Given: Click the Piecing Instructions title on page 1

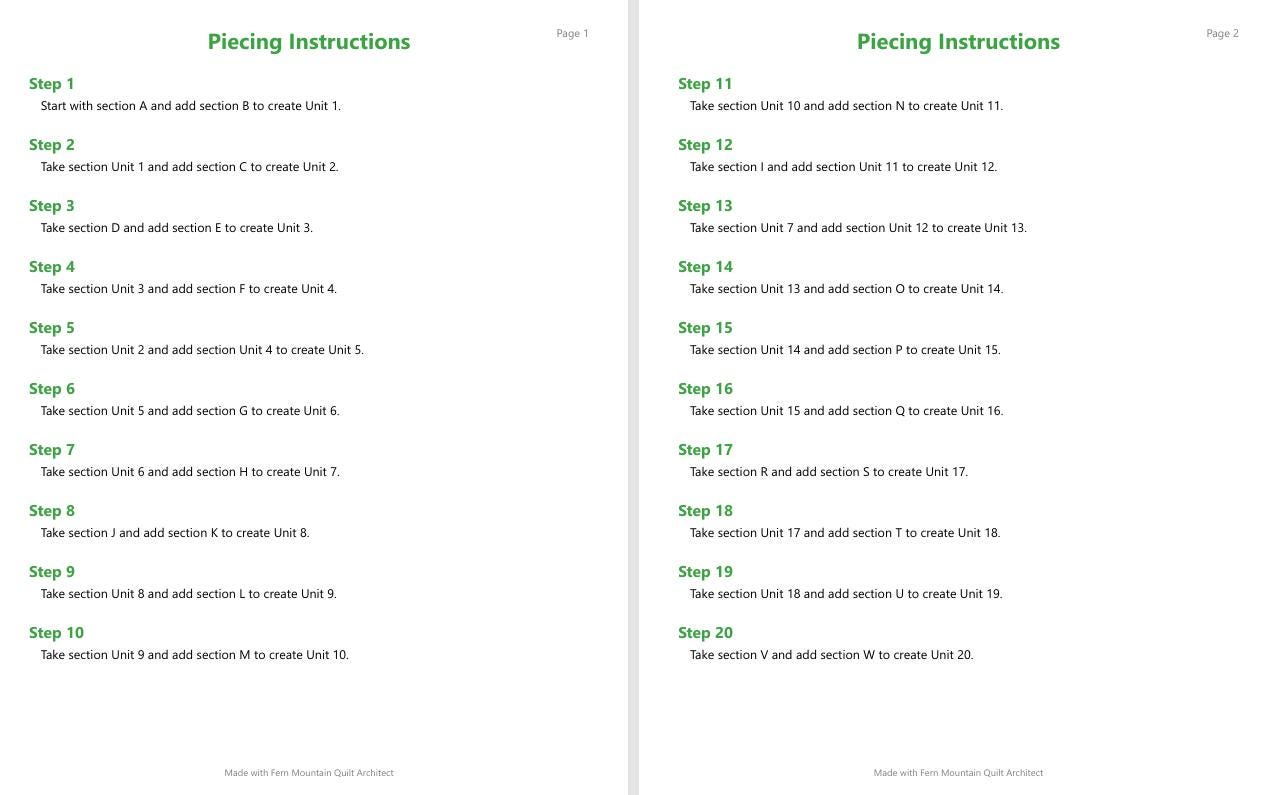Looking at the screenshot, I should point(309,42).
